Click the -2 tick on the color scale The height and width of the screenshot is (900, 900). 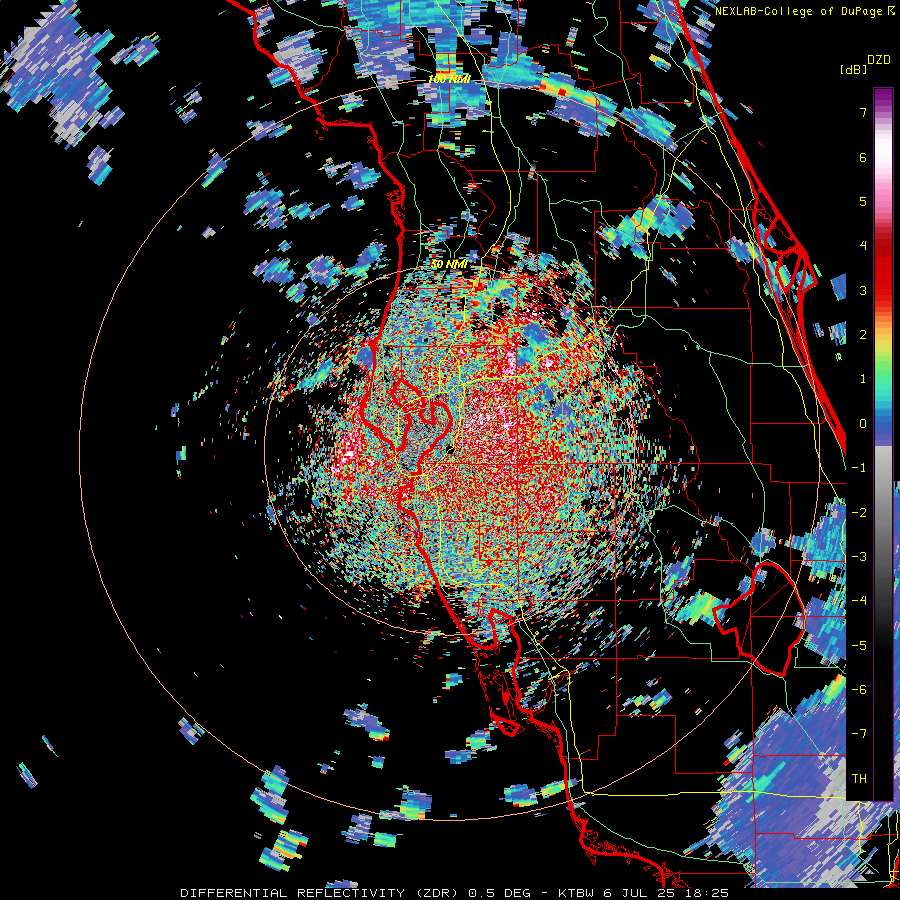click(x=859, y=512)
